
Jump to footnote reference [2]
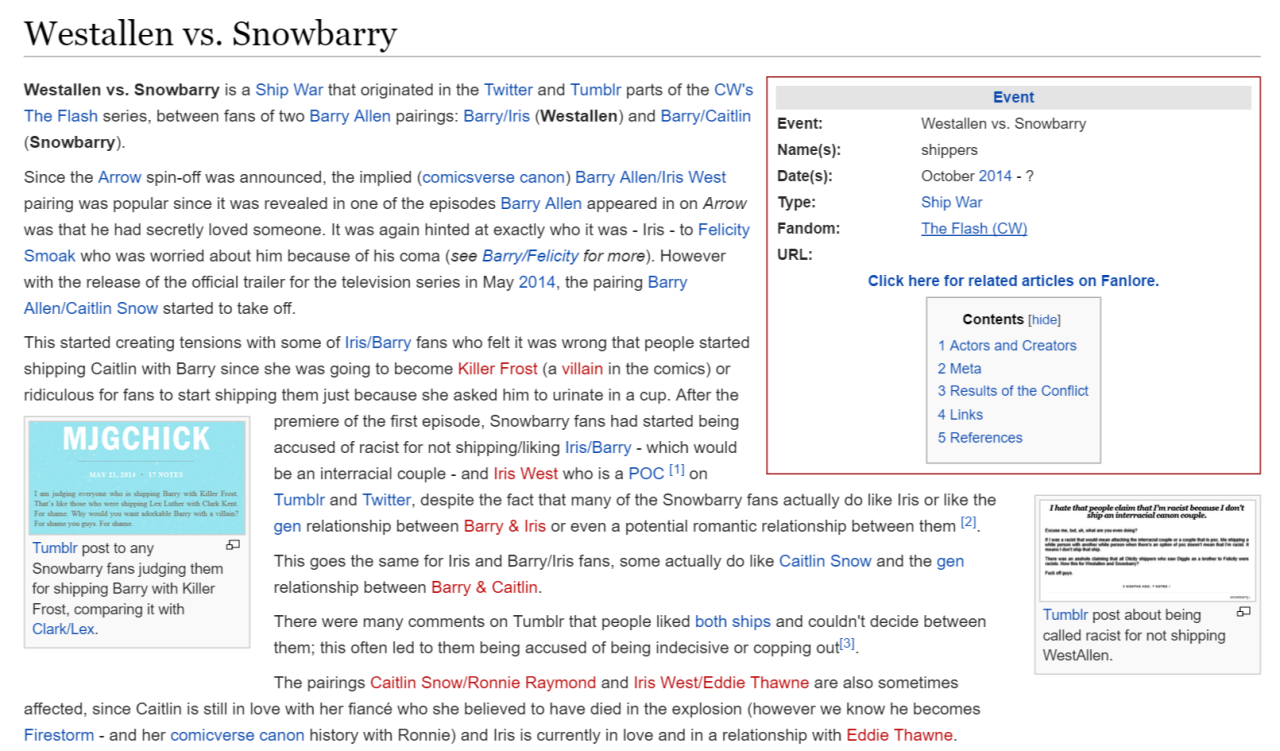coord(968,520)
